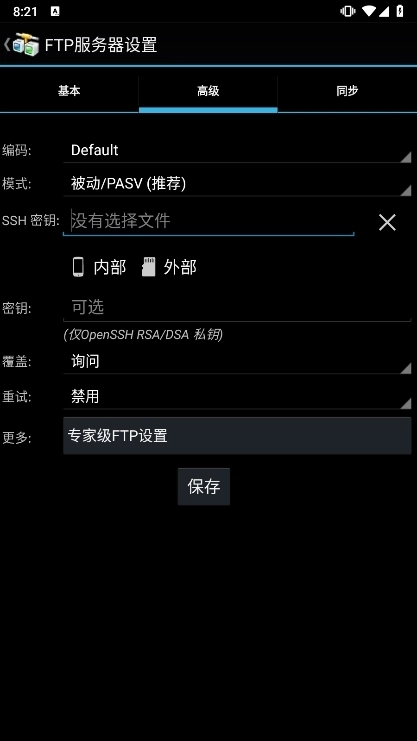The width and height of the screenshot is (417, 741).
Task: Focus the SSH 密钥 file path field
Action: coord(208,221)
